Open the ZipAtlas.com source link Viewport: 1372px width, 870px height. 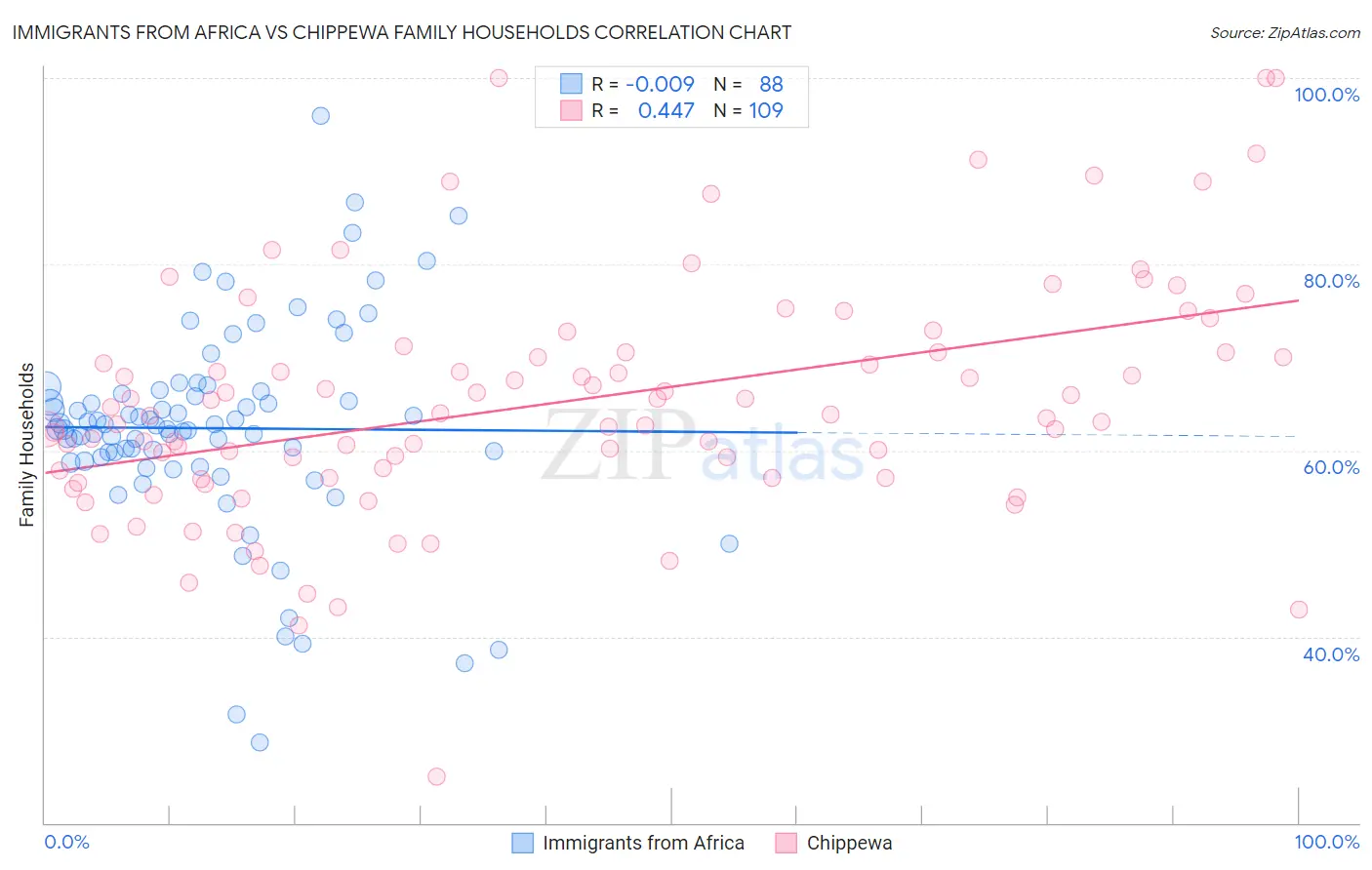coord(1285,32)
